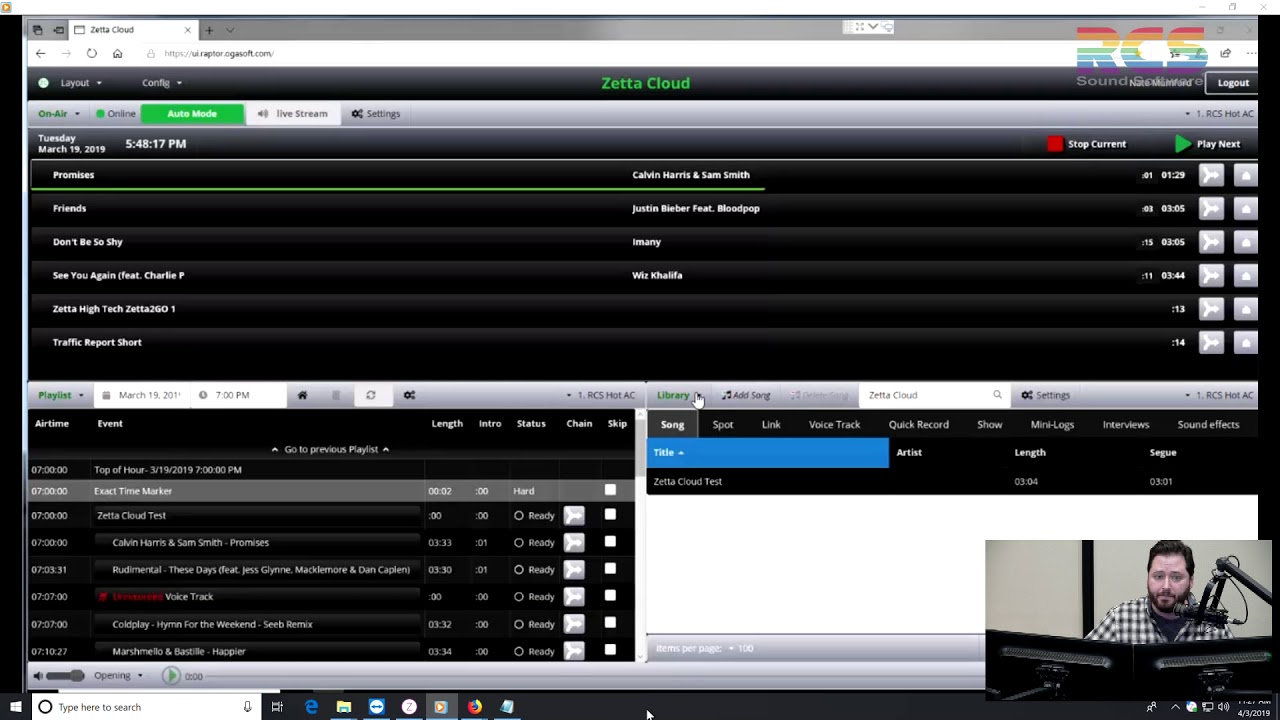Open the Layout dropdown menu

coord(81,83)
